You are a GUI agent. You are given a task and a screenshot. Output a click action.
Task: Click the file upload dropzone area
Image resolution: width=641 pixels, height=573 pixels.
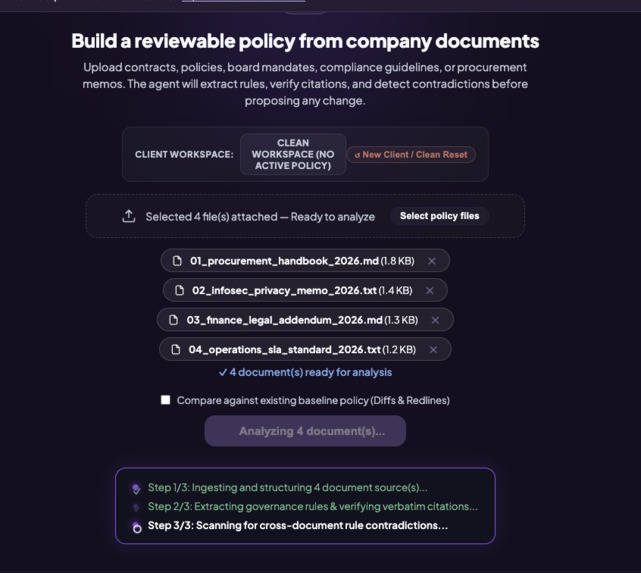click(x=305, y=216)
